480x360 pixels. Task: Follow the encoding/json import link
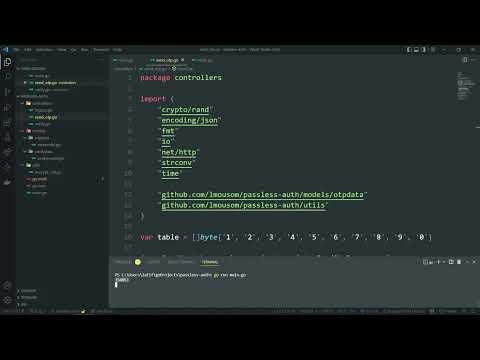click(x=189, y=120)
